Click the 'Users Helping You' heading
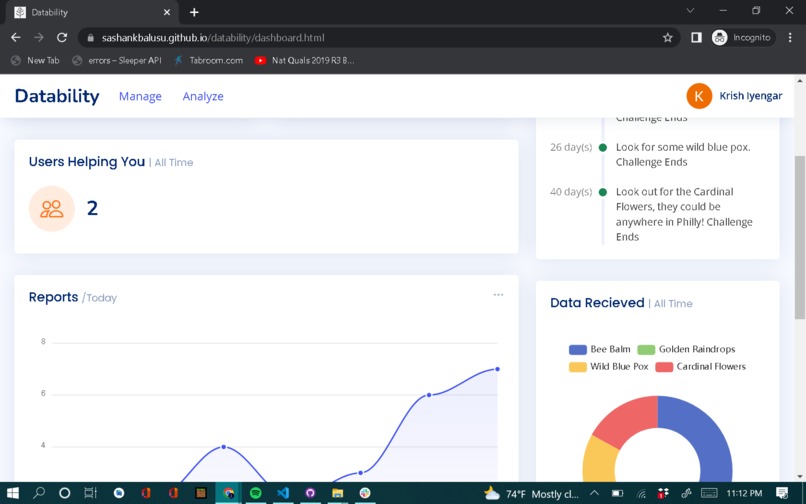Image resolution: width=806 pixels, height=504 pixels. coord(87,161)
